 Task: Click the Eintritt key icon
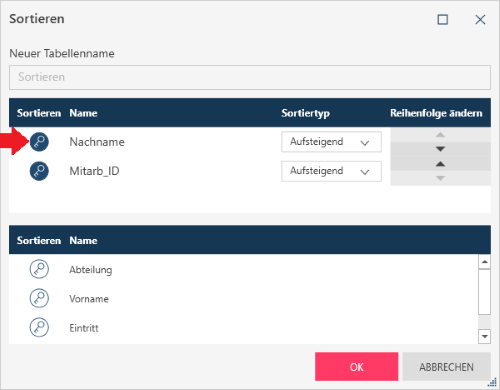39,327
